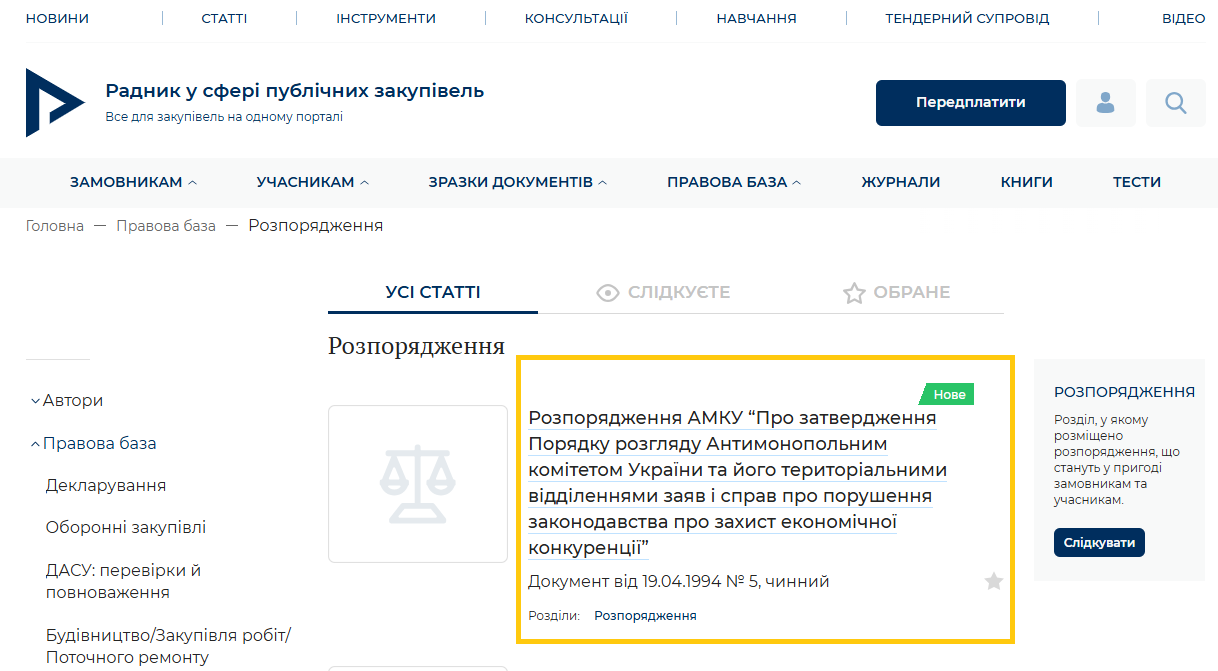
Task: Click the scales placeholder thumbnail
Action: (x=418, y=484)
